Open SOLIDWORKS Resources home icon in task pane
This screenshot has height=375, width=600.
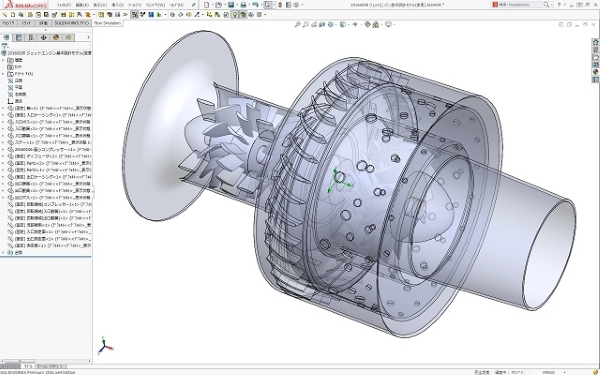[595, 42]
